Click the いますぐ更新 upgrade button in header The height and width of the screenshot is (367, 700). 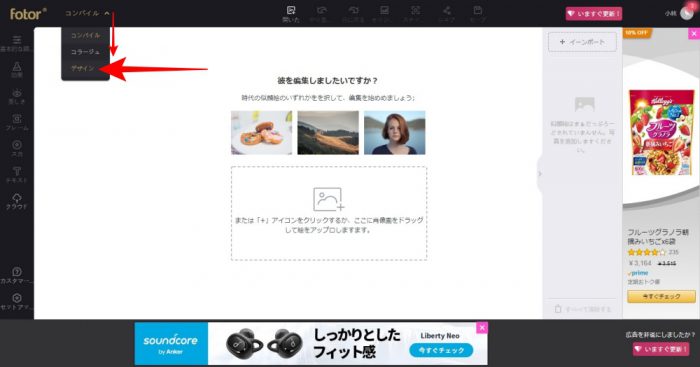click(594, 14)
